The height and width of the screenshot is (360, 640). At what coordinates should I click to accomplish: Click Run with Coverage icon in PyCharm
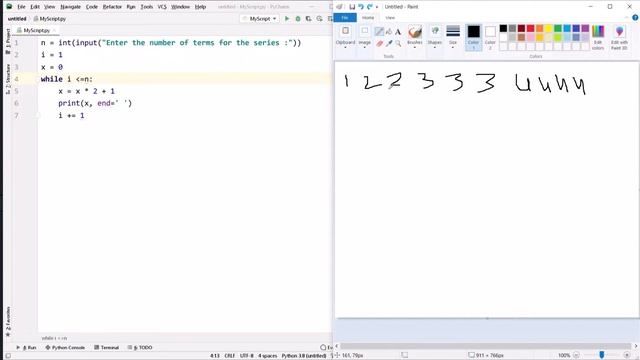[x=309, y=19]
